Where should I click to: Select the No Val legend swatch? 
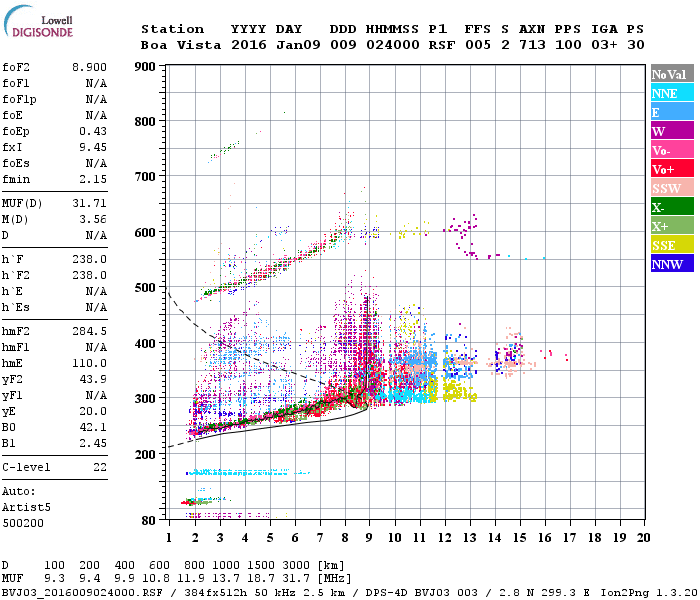coord(672,74)
